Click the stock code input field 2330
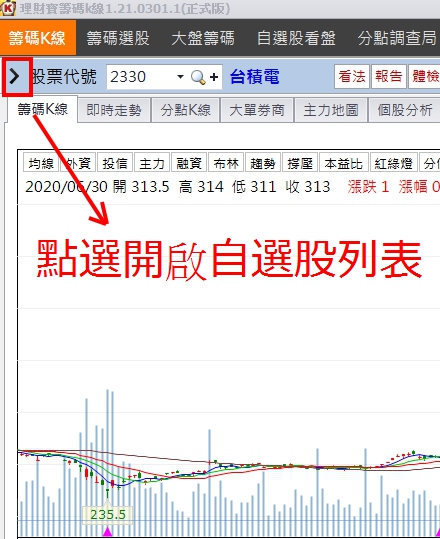Screen dimensions: 440x539 141,77
